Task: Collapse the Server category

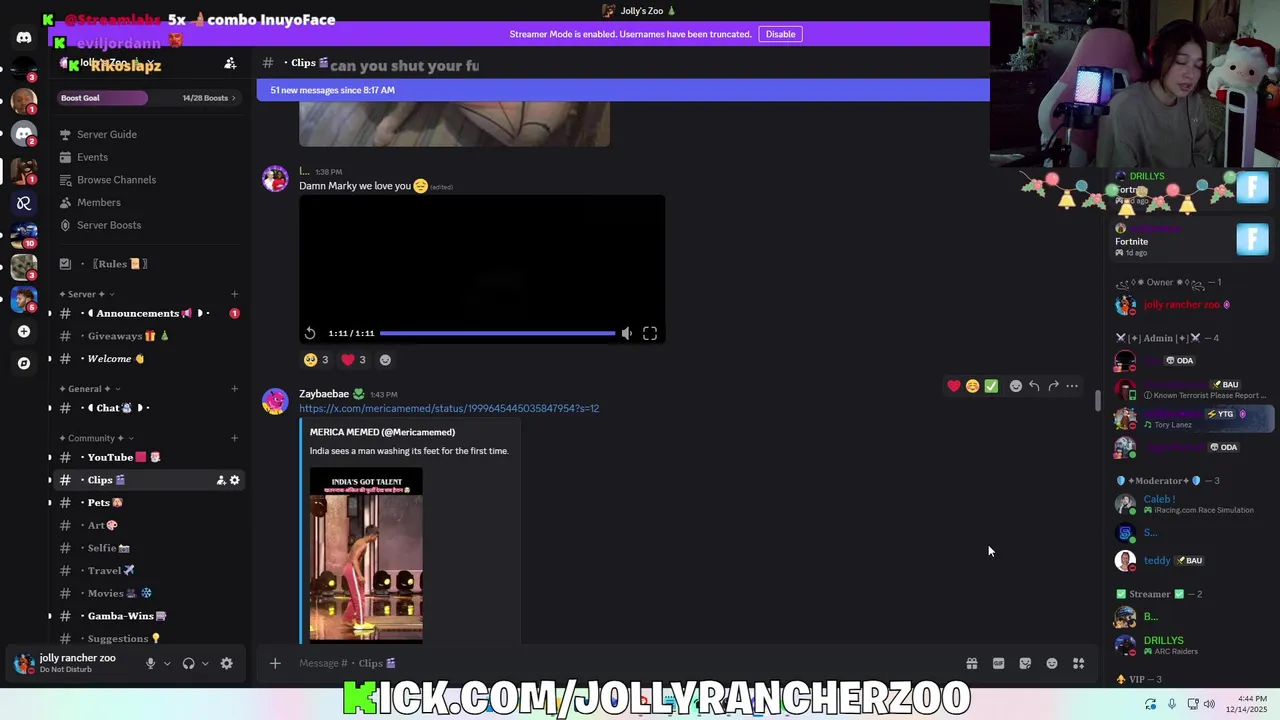Action: [x=87, y=294]
